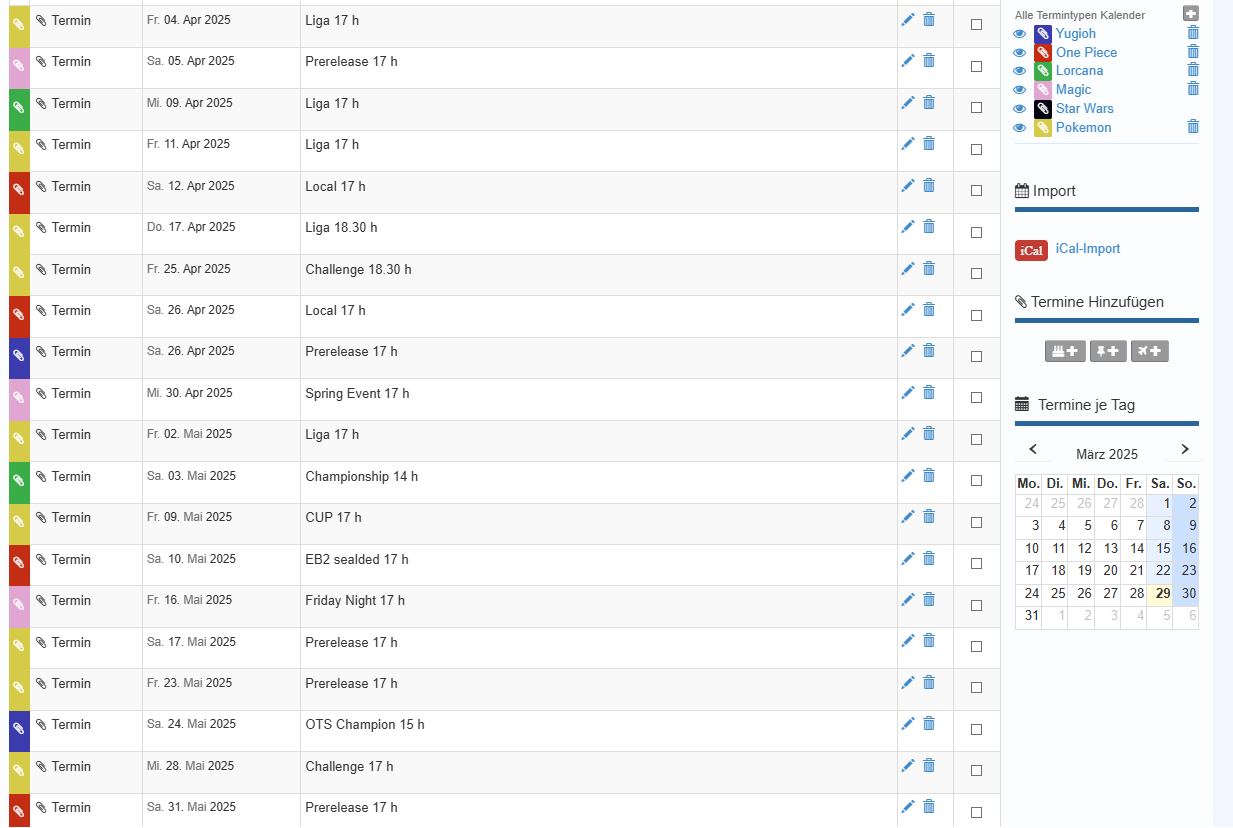This screenshot has width=1233, height=828.
Task: Delete the Challenge 17 h entry on 28. Mai
Action: pos(929,766)
